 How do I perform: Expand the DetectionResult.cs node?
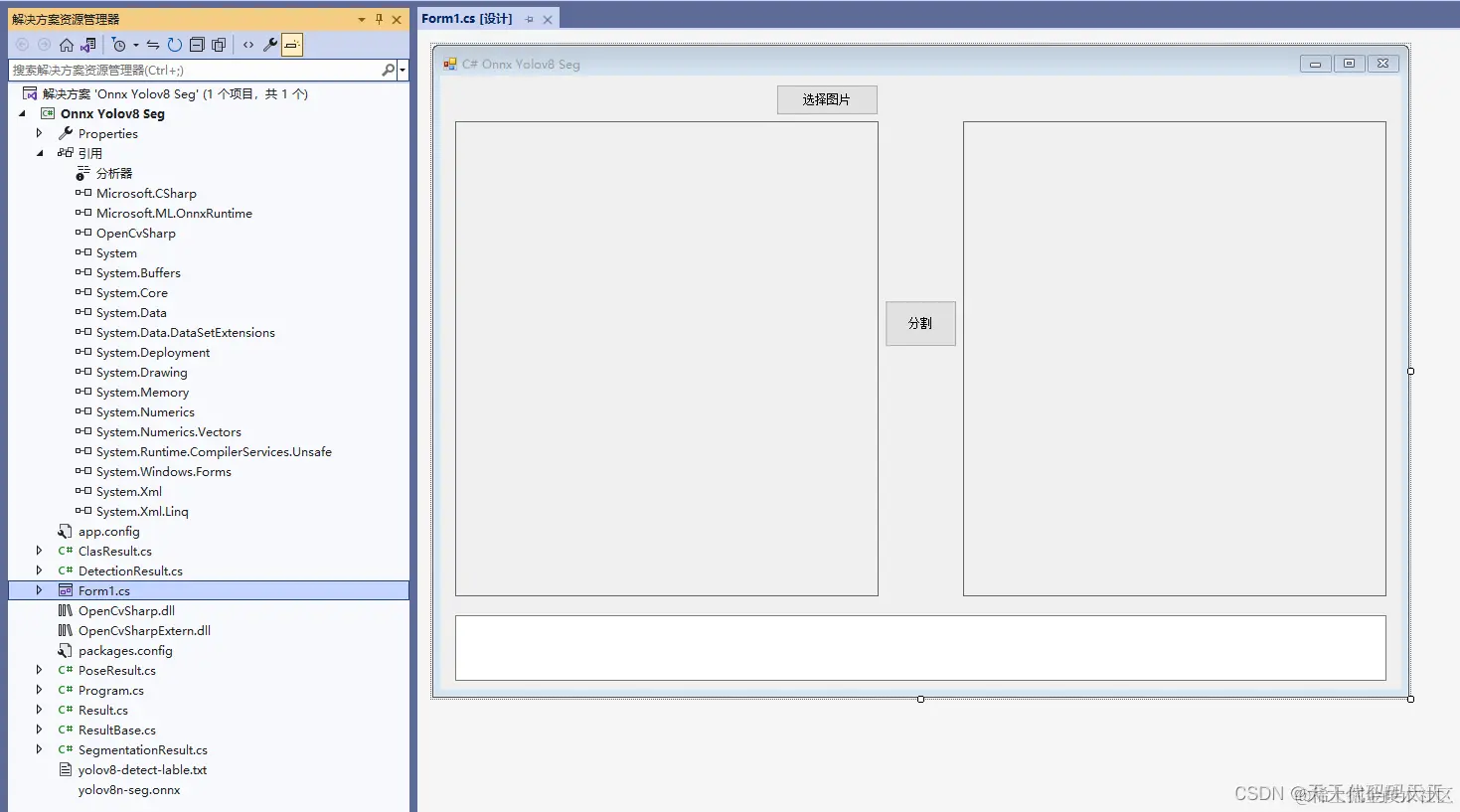coord(40,570)
